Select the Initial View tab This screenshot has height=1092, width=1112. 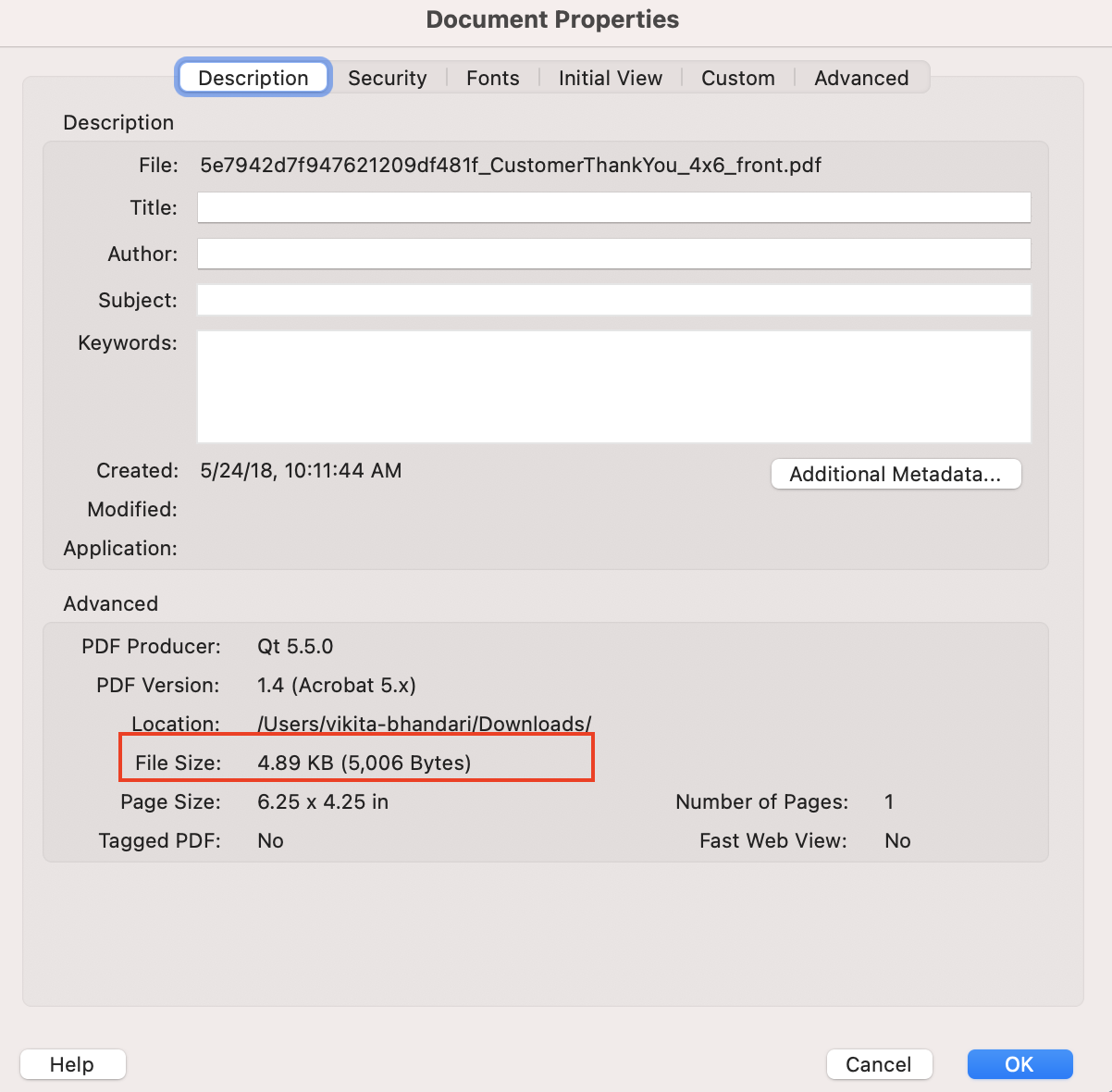pos(610,78)
